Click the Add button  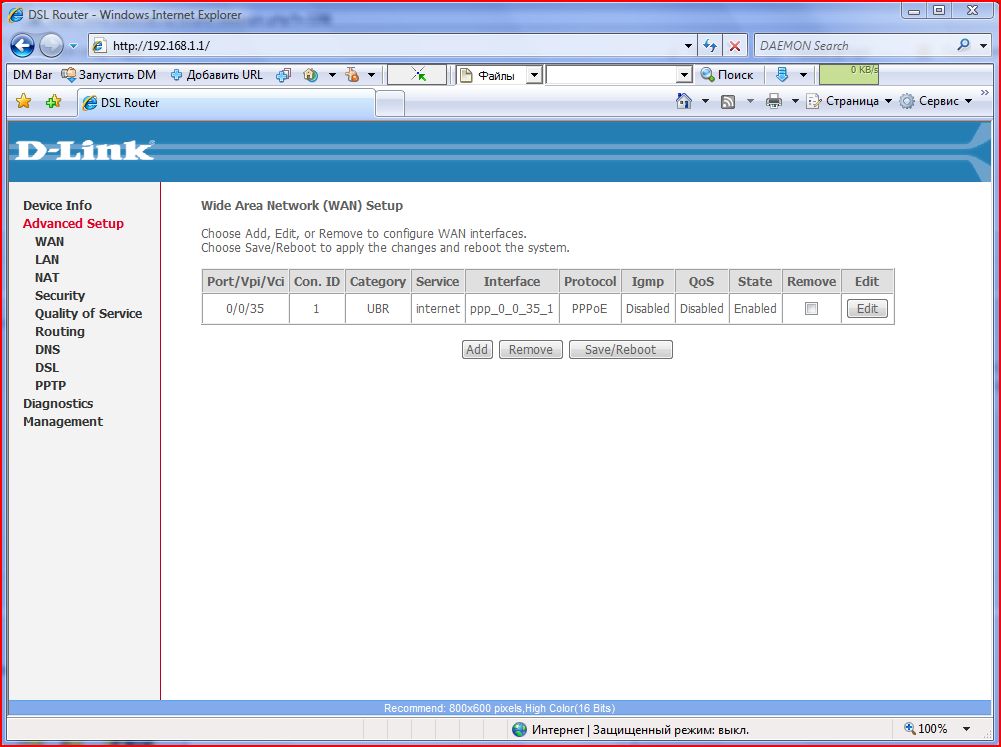(x=477, y=349)
